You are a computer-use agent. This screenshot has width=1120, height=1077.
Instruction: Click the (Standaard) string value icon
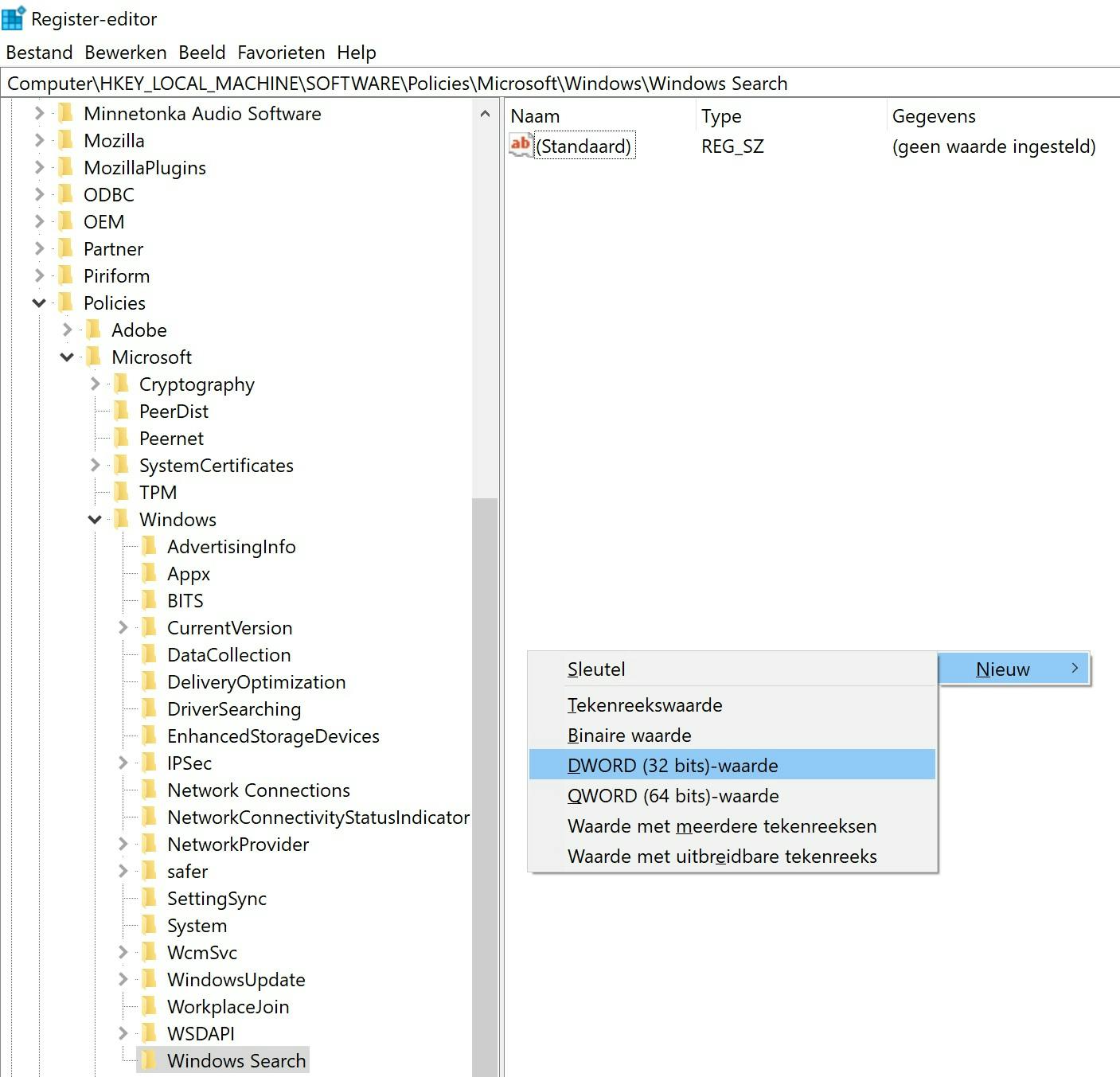(x=521, y=146)
